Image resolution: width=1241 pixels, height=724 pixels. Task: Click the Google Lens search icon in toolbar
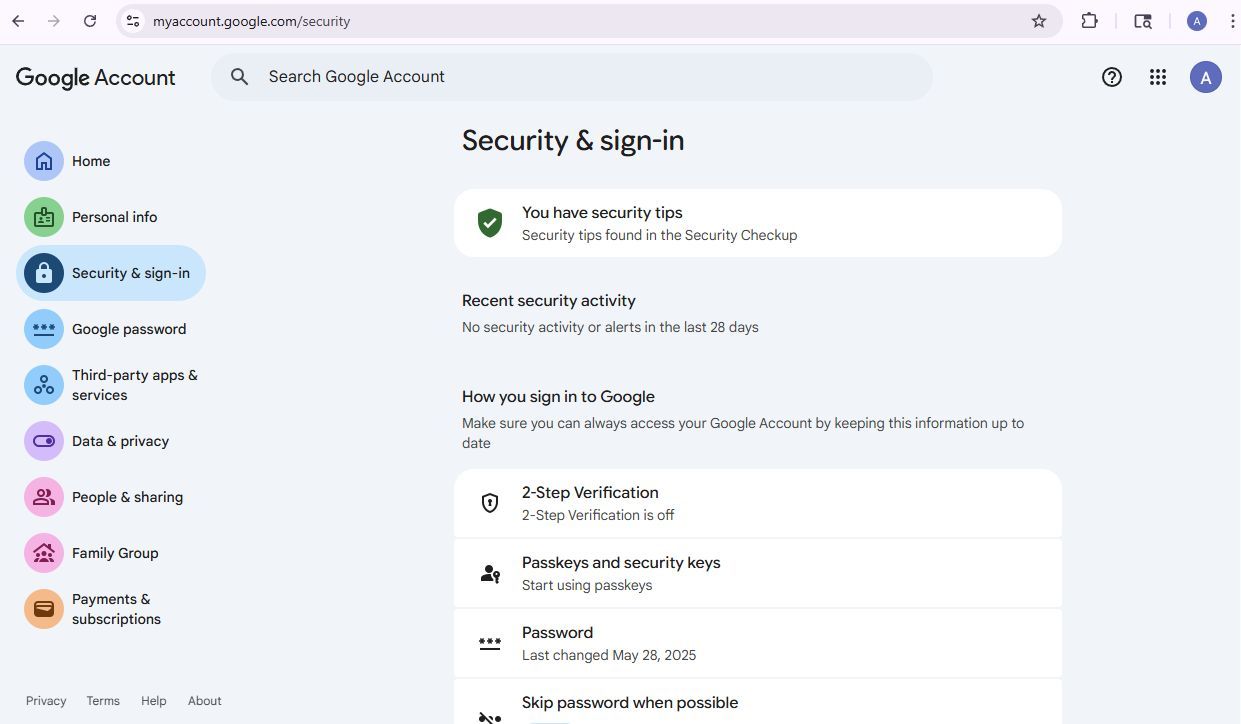point(1143,21)
